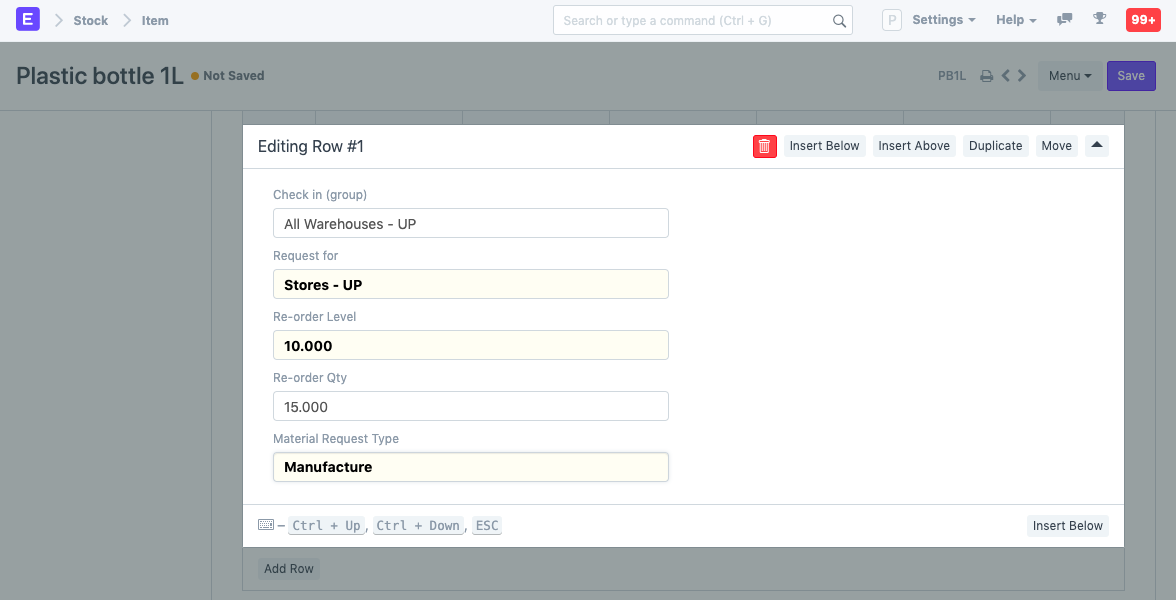Open the chat messages icon
This screenshot has width=1176, height=600.
coord(1065,20)
